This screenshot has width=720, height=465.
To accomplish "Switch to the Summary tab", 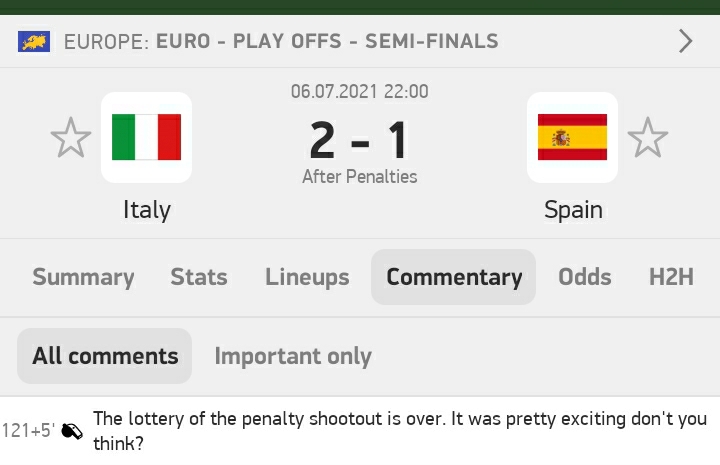I will point(83,277).
